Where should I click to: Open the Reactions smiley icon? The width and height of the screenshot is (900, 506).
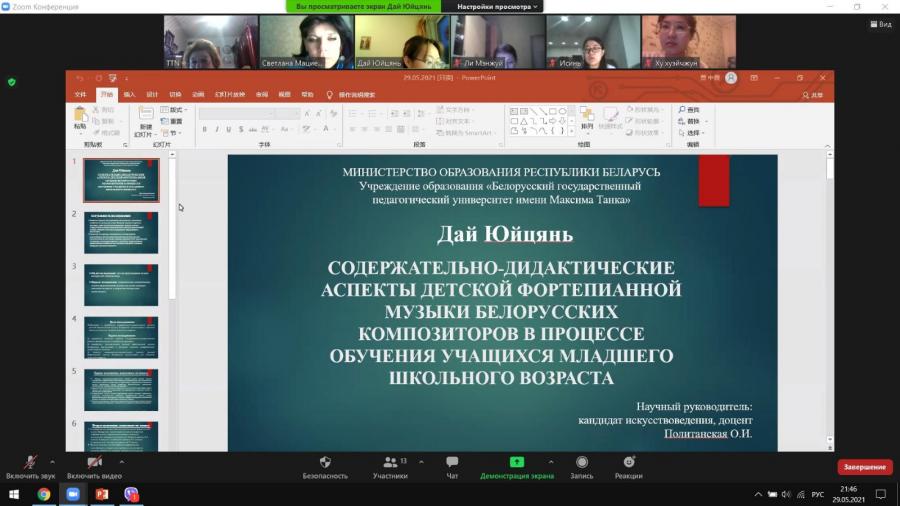point(629,462)
